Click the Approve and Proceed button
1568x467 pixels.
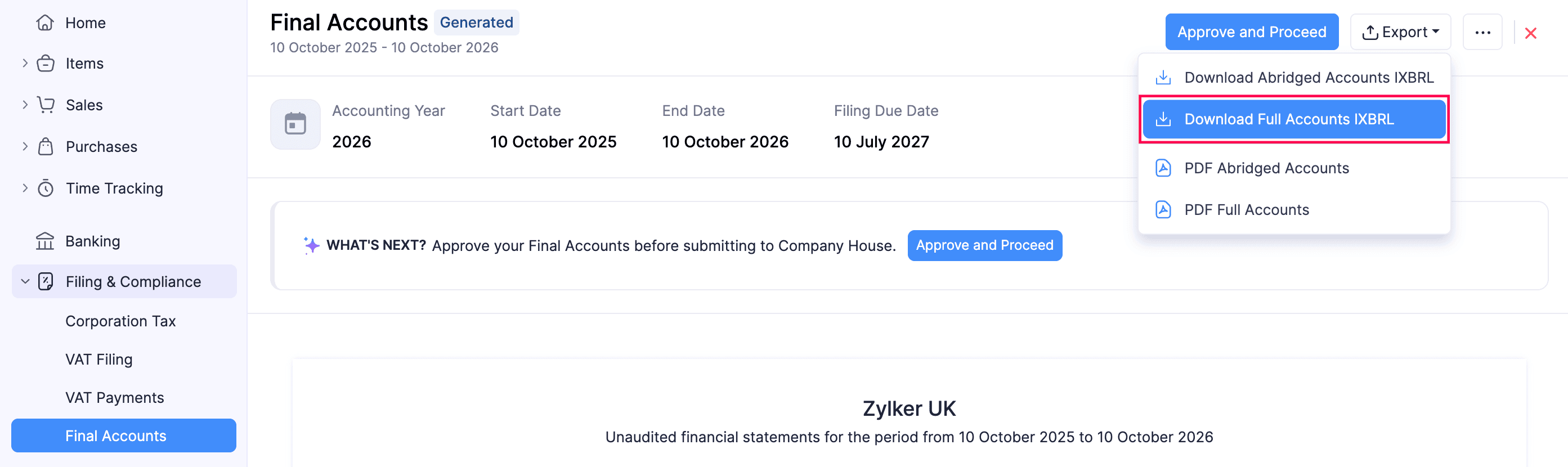tap(1251, 32)
